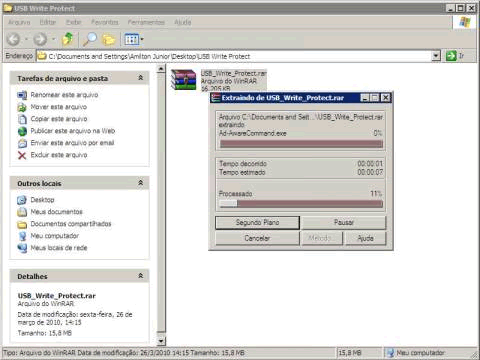Click the sidebar scroll up arrow
The width and height of the screenshot is (480, 360).
tap(161, 69)
